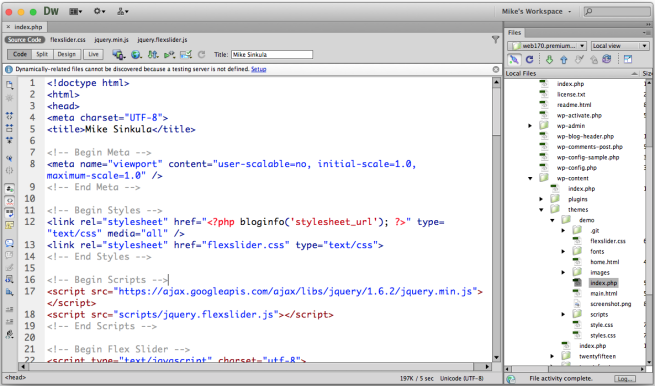
Task: Toggle Live view button
Action: pos(93,54)
